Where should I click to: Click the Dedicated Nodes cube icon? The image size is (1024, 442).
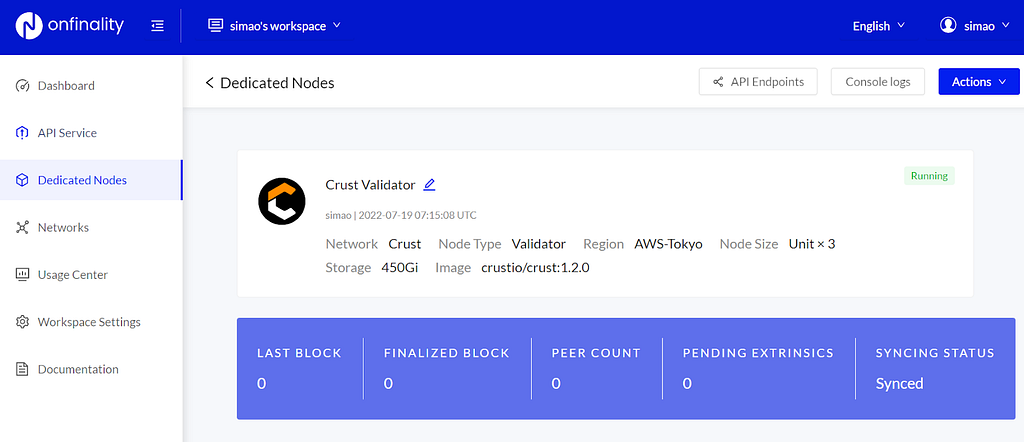pos(23,180)
